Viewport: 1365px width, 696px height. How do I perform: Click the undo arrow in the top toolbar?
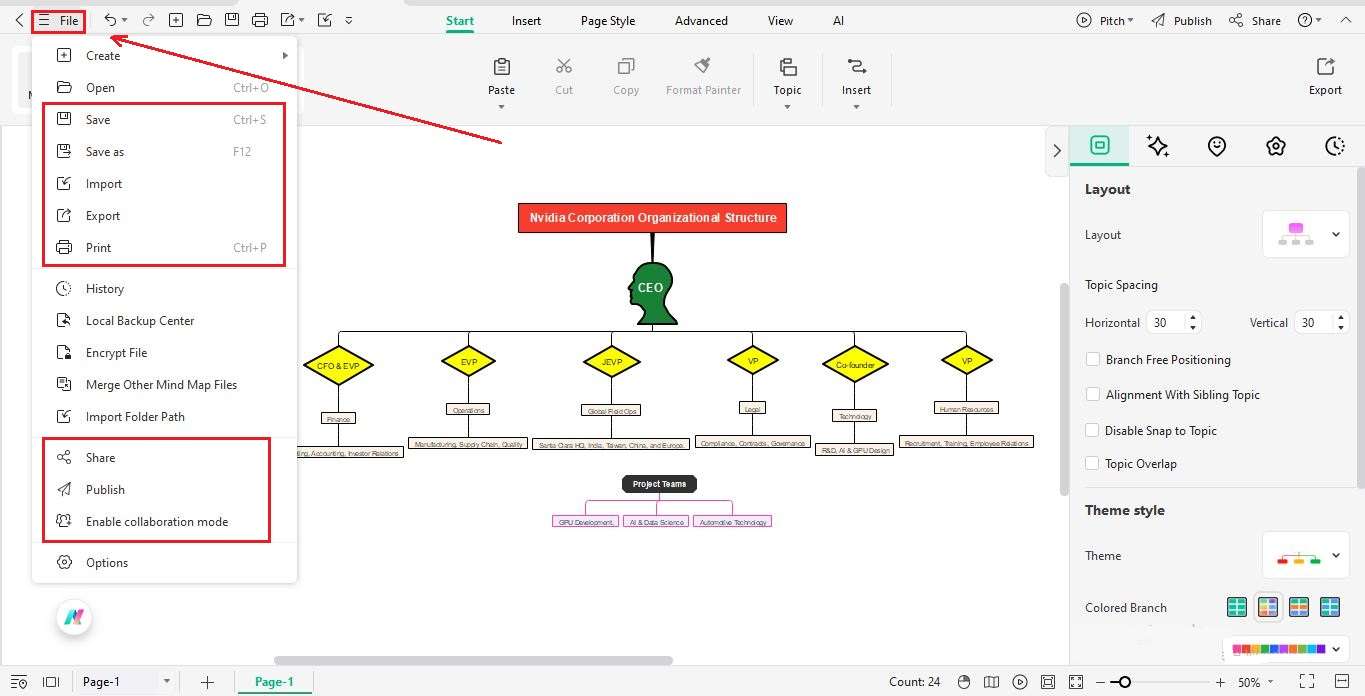point(111,20)
